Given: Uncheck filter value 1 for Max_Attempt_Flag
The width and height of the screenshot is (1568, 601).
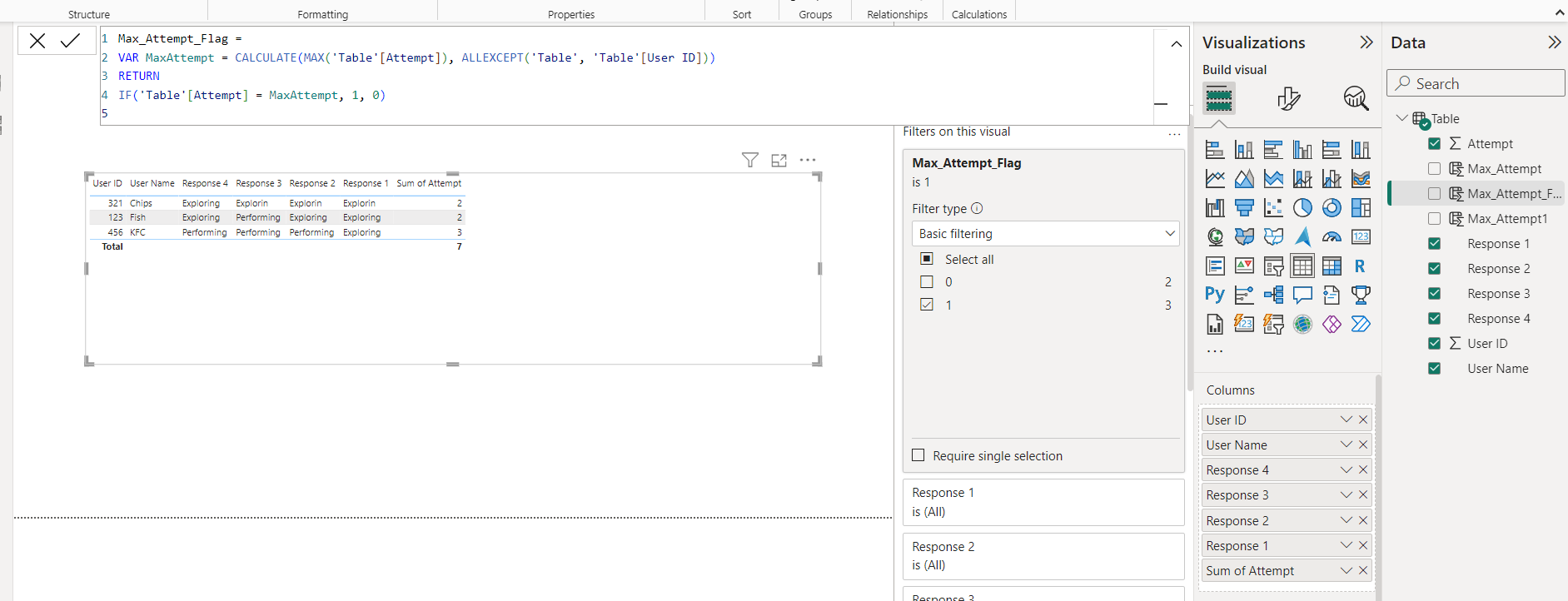Looking at the screenshot, I should [x=927, y=305].
